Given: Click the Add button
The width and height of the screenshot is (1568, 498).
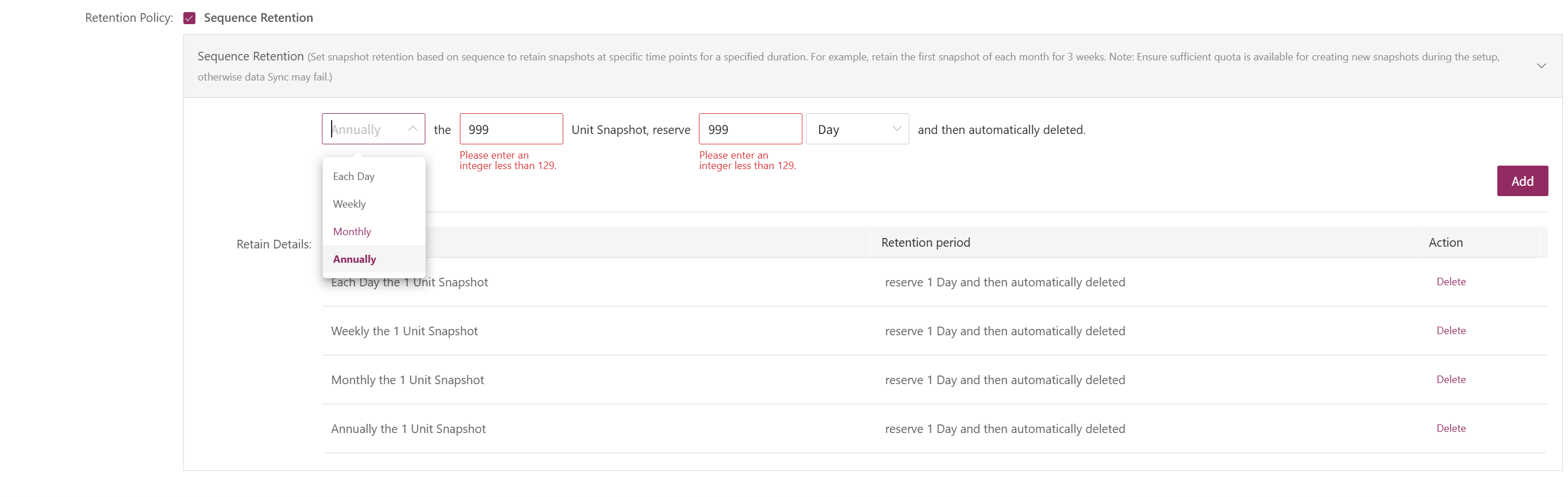Looking at the screenshot, I should (1522, 181).
